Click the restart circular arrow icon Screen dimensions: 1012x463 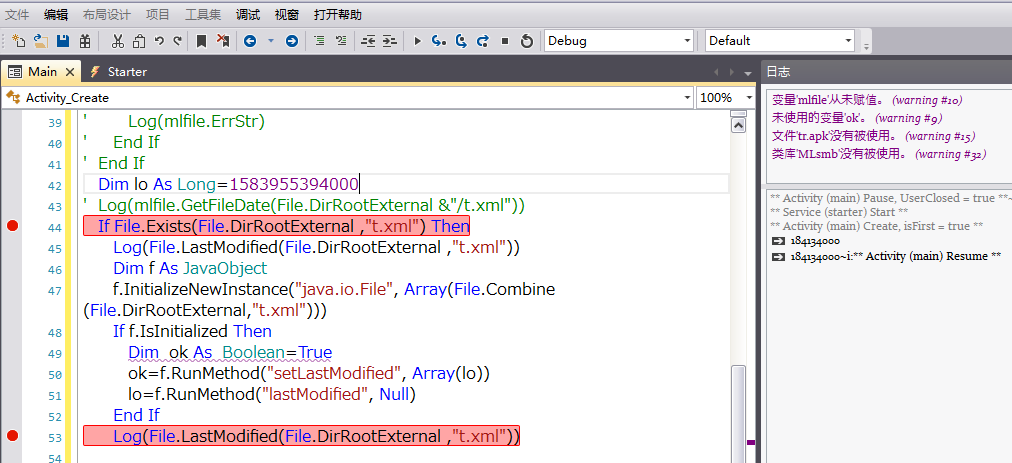click(x=527, y=41)
